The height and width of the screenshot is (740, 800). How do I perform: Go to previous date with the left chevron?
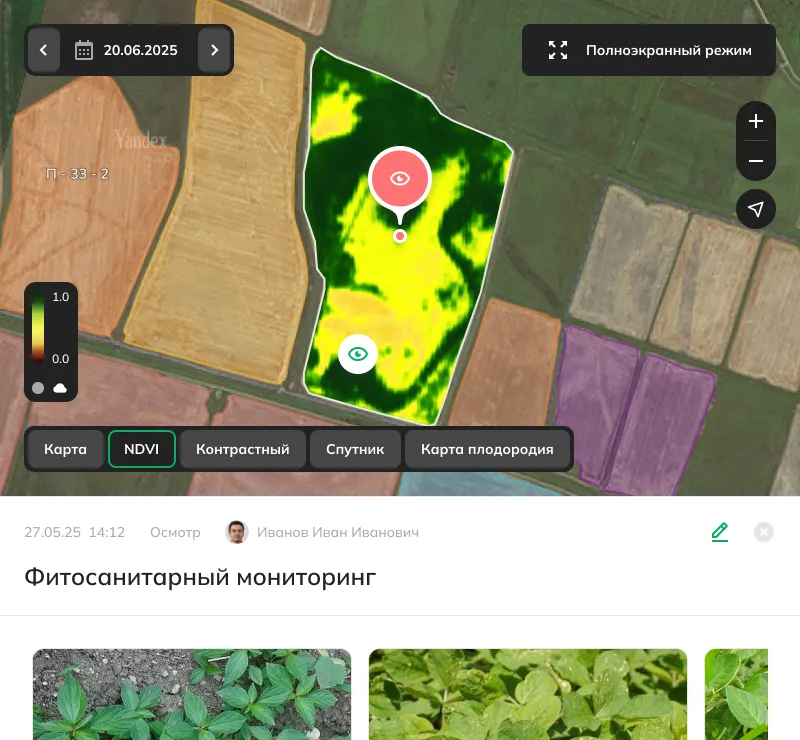44,50
